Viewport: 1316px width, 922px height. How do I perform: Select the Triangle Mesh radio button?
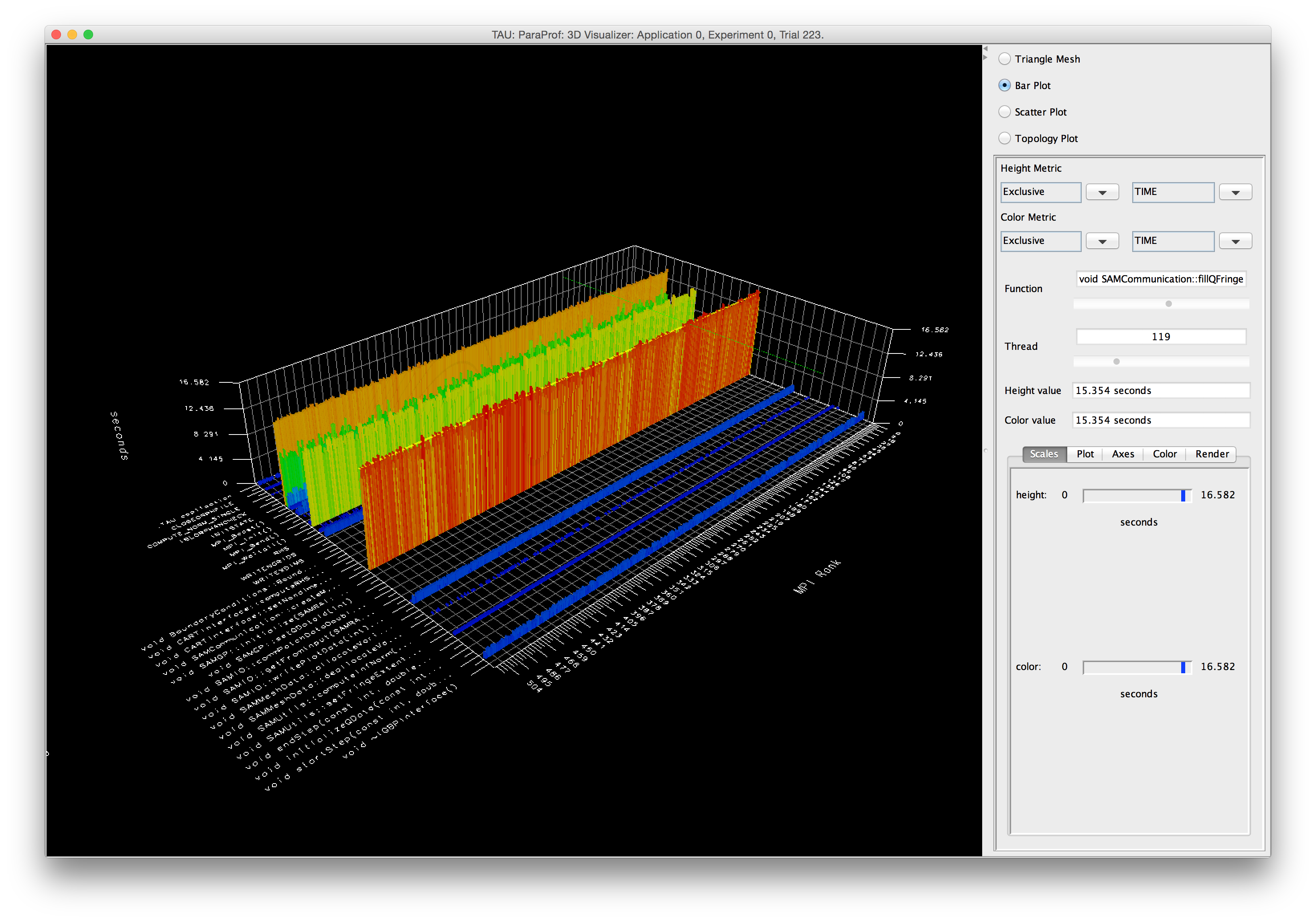tap(1004, 59)
